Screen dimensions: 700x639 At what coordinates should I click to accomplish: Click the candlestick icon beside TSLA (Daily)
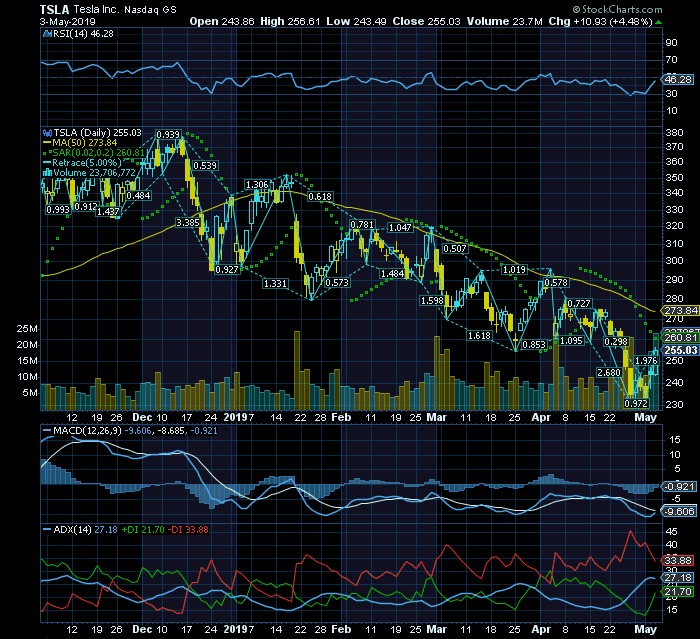click(x=48, y=133)
